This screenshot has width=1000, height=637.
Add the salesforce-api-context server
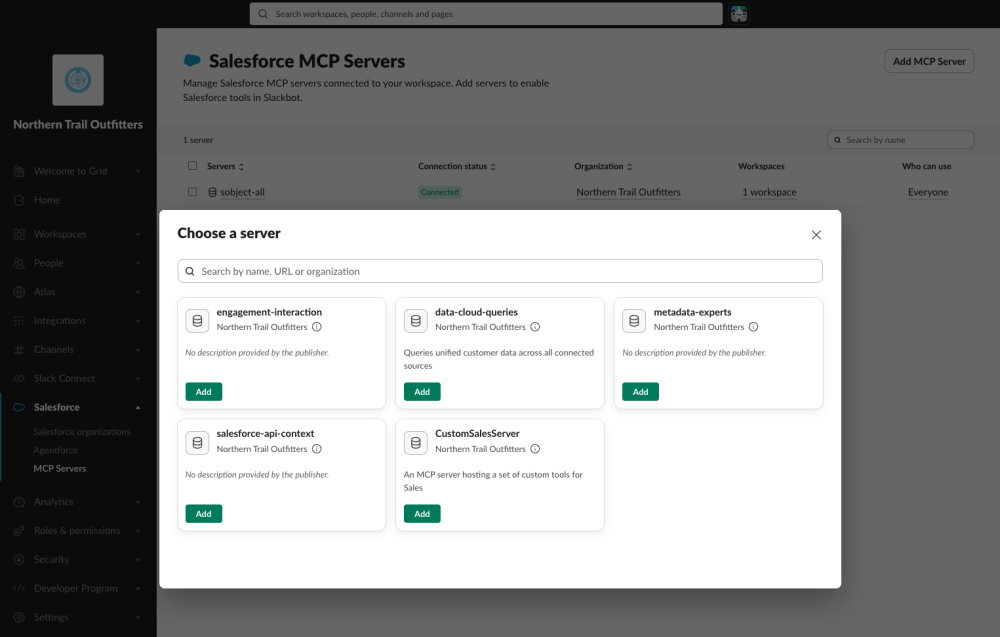click(x=203, y=513)
